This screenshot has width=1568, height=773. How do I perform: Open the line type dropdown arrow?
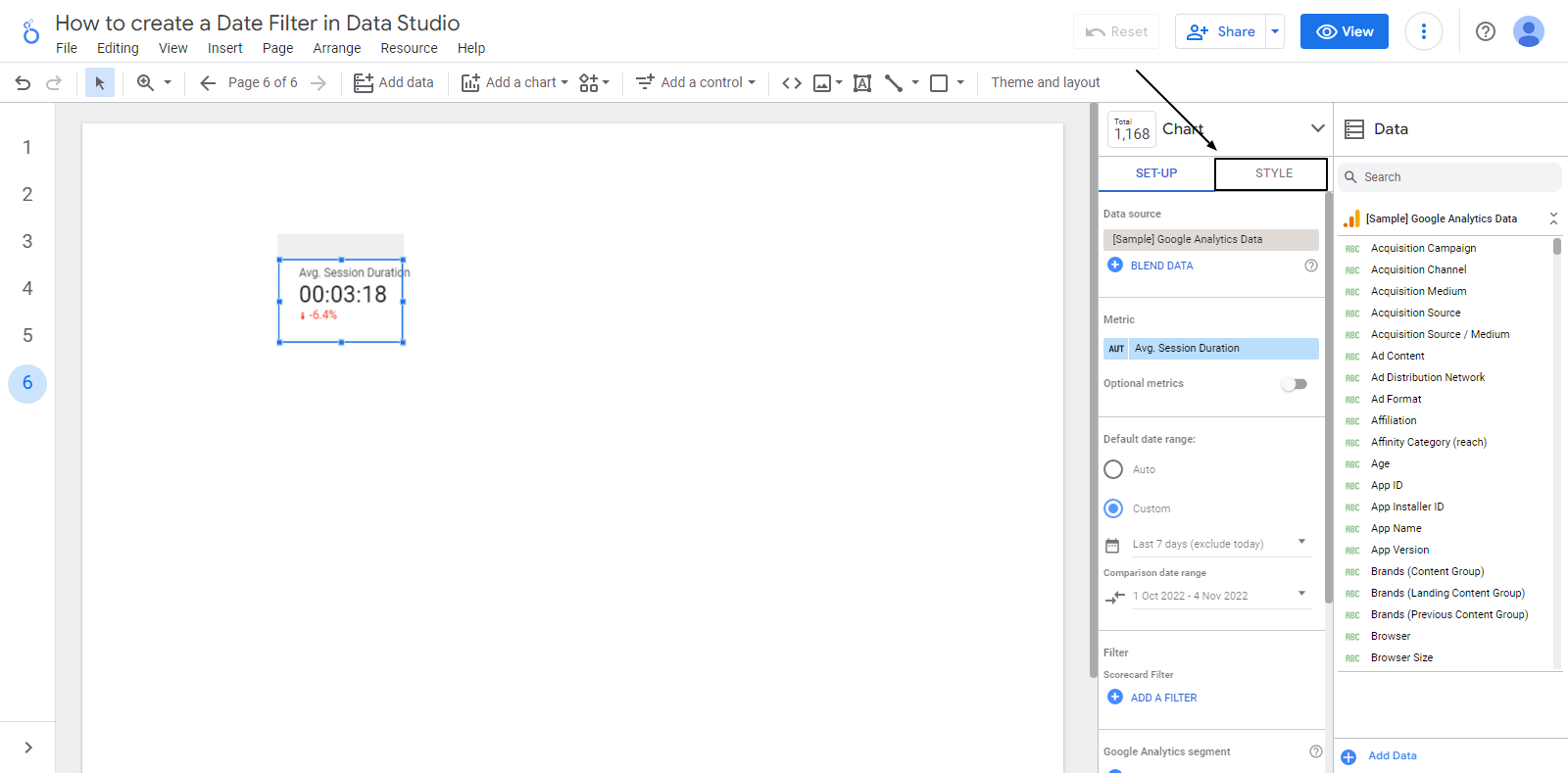click(x=915, y=83)
